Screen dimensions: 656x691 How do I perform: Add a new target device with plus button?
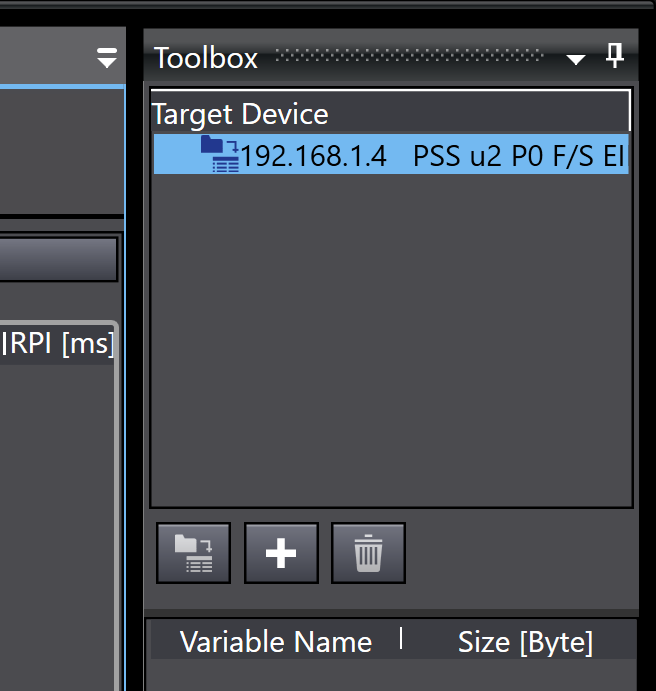[x=281, y=553]
